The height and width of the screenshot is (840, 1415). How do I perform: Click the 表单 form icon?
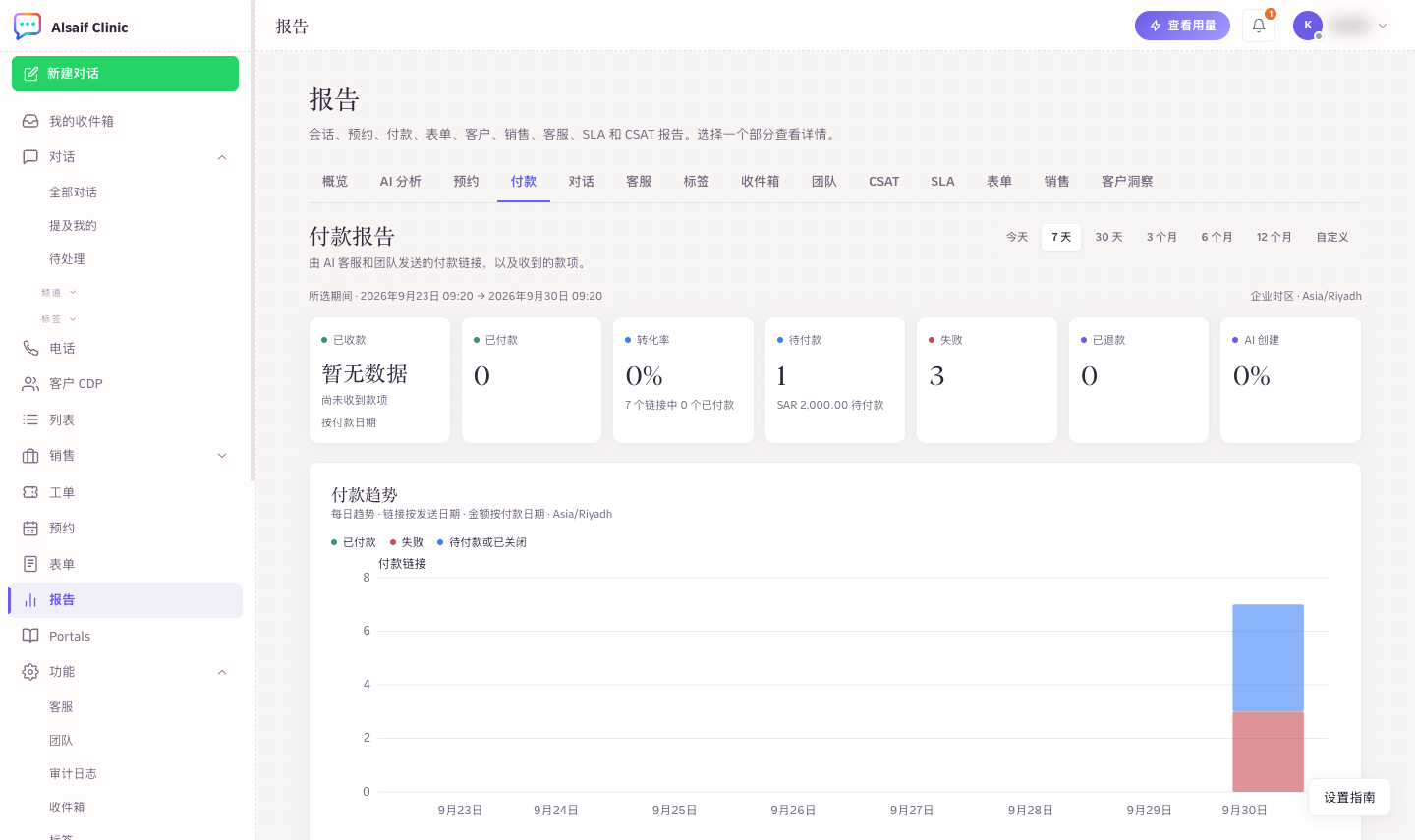point(30,564)
